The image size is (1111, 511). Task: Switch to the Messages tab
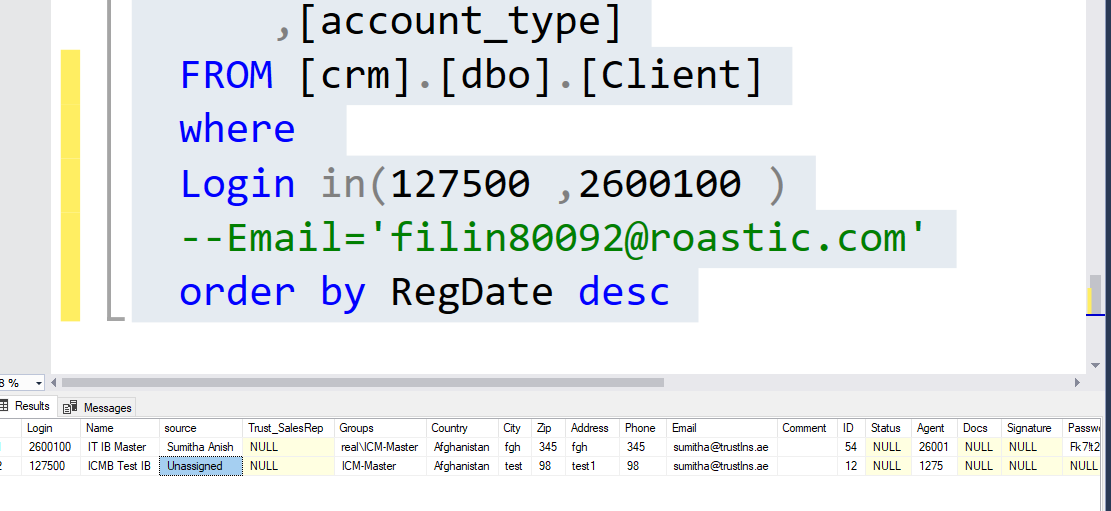pos(107,407)
